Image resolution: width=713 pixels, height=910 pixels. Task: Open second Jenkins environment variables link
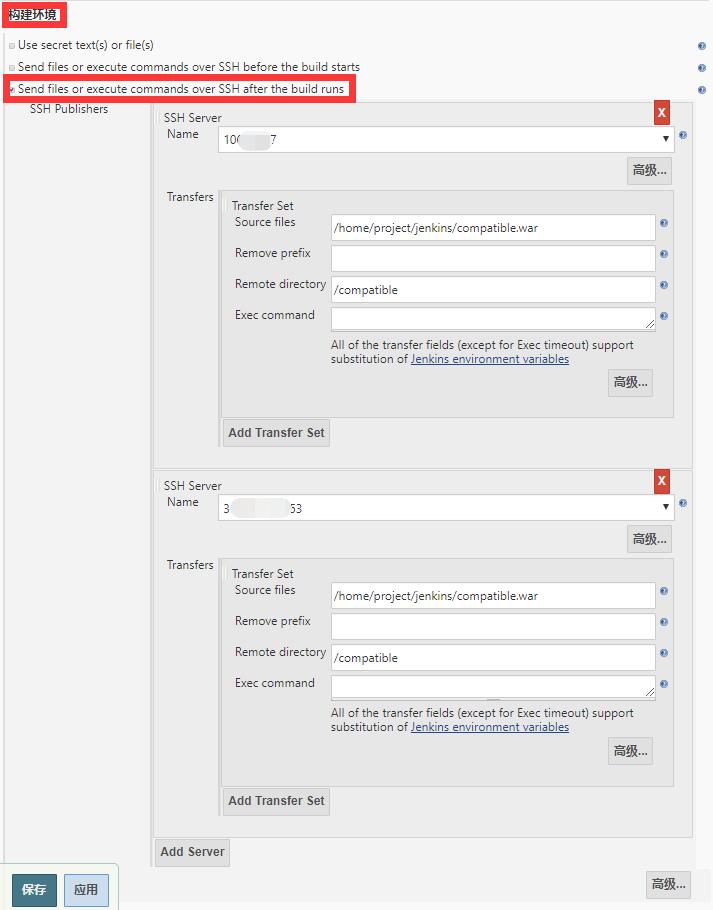490,727
